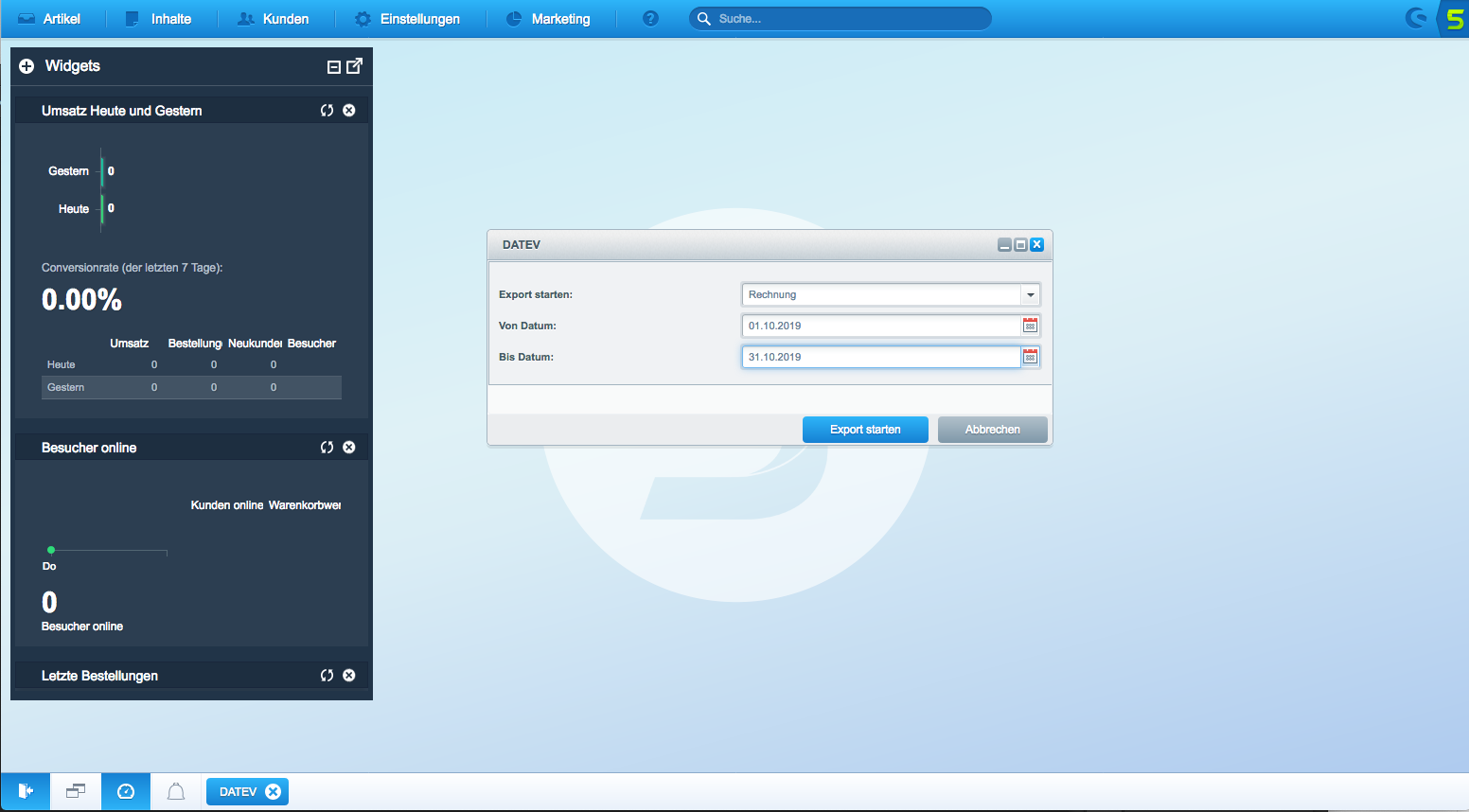
Task: Click the blue Export starten button
Action: click(865, 430)
